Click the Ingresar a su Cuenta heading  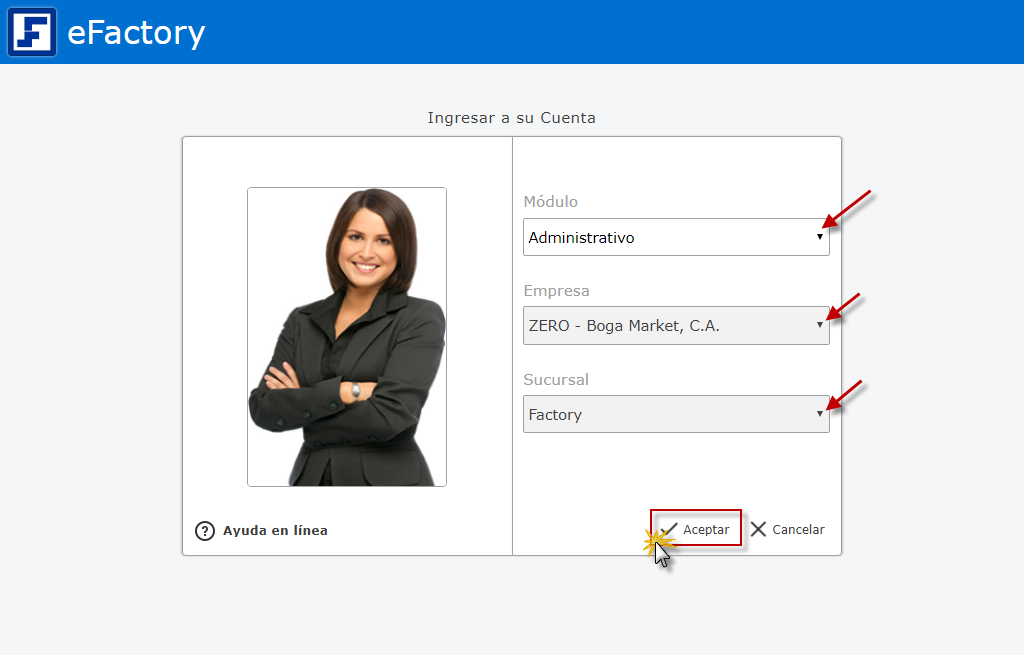pos(511,118)
